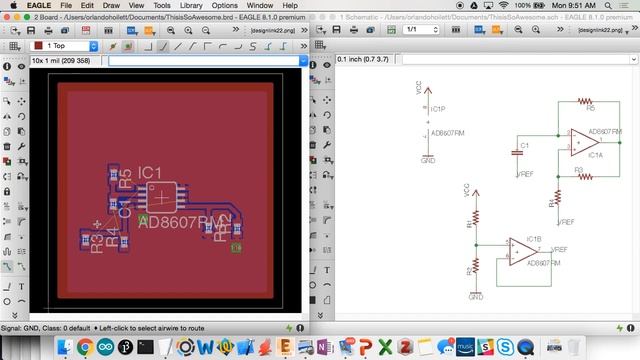The width and height of the screenshot is (640, 360).
Task: Switch to schematic from the board toolbar
Action: 86,30
